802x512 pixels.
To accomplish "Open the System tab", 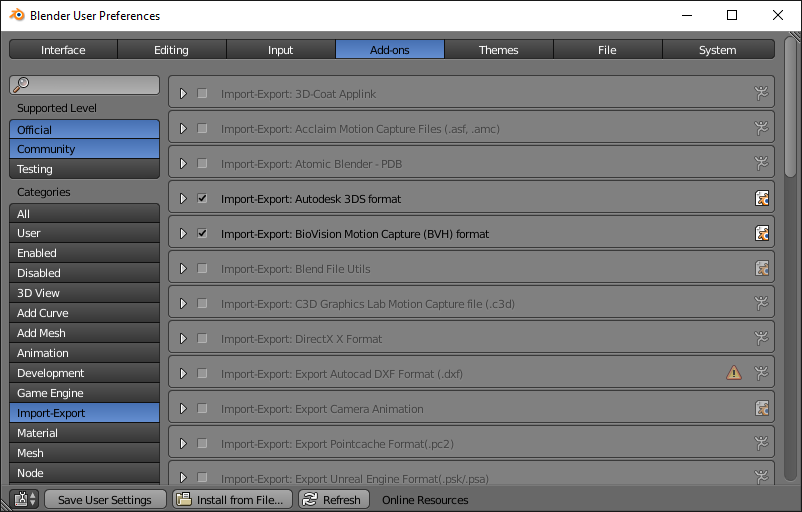I will (x=718, y=50).
